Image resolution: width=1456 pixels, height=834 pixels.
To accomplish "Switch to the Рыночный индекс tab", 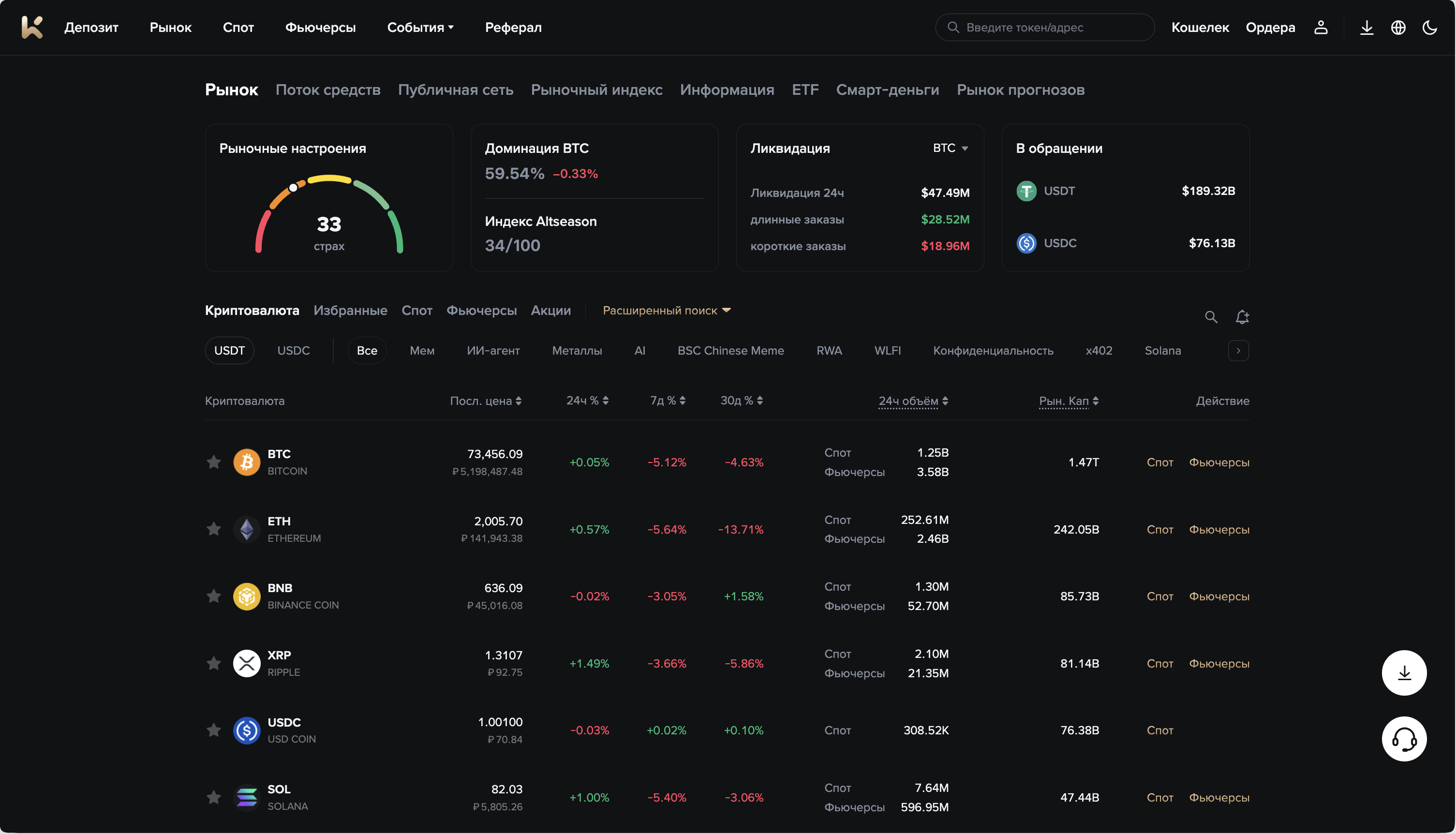I will (x=596, y=90).
